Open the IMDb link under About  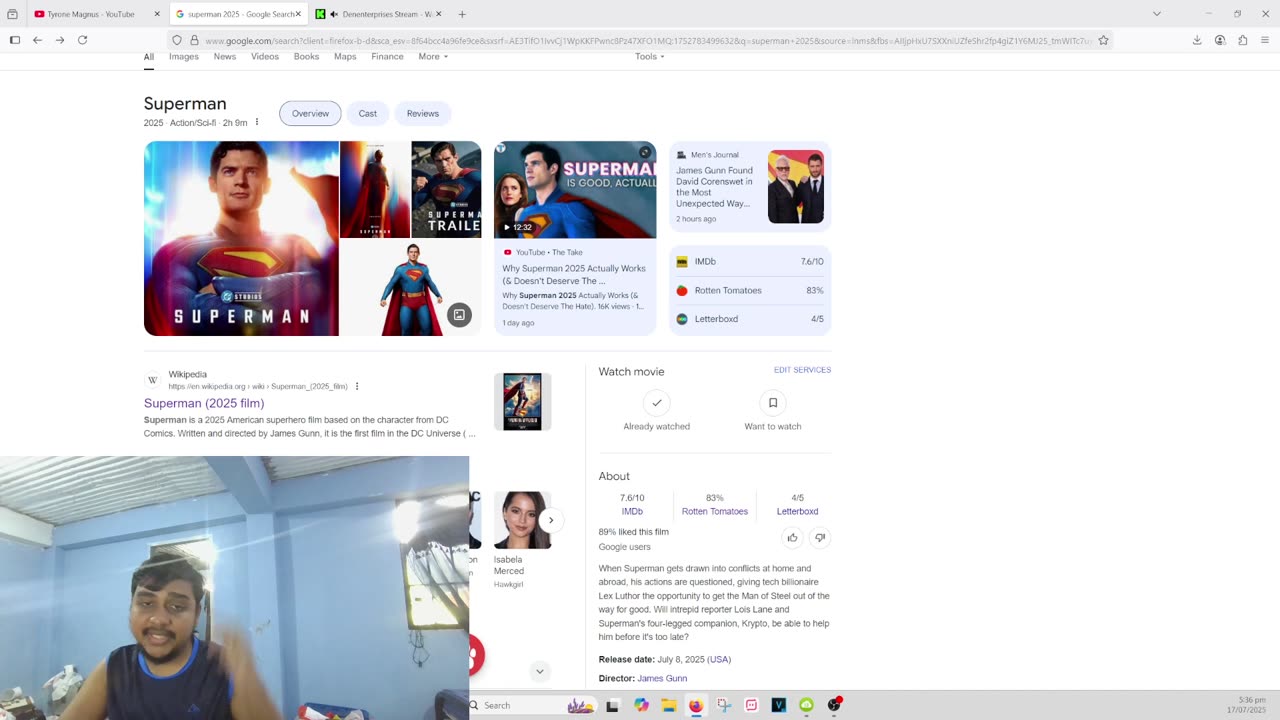[x=632, y=511]
